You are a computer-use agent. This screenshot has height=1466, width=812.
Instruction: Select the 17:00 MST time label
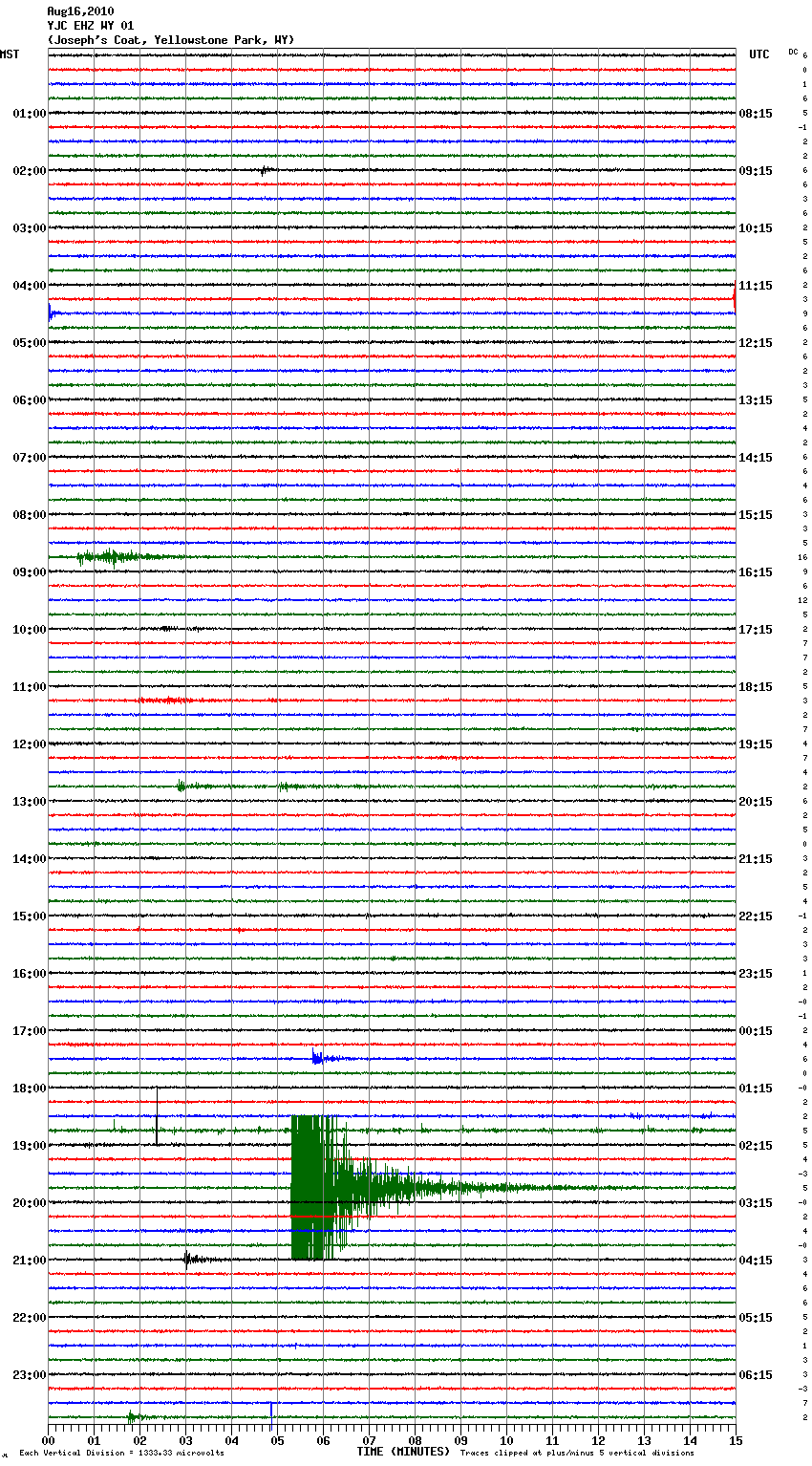coord(30,1031)
